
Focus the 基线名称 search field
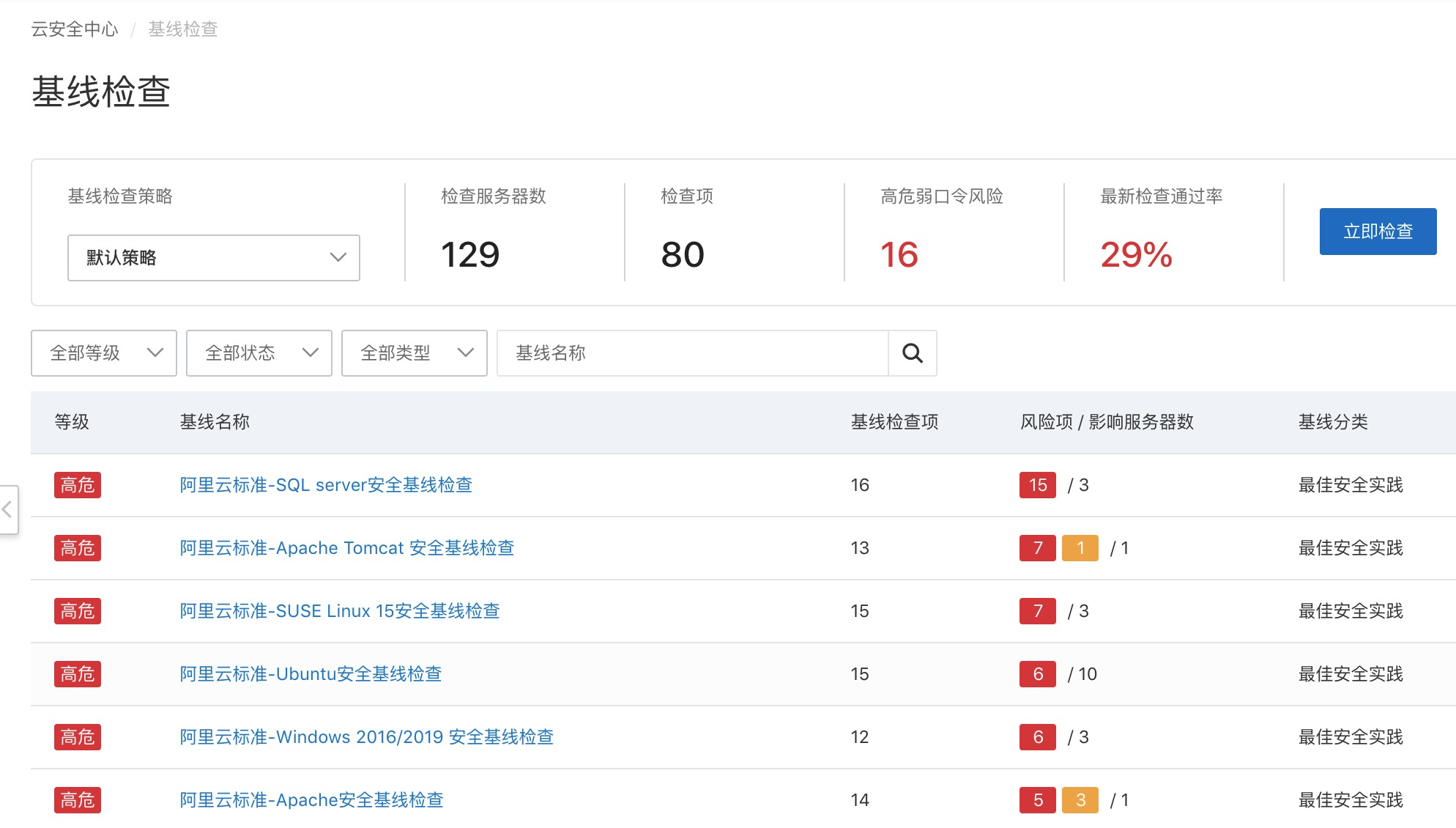(x=693, y=353)
